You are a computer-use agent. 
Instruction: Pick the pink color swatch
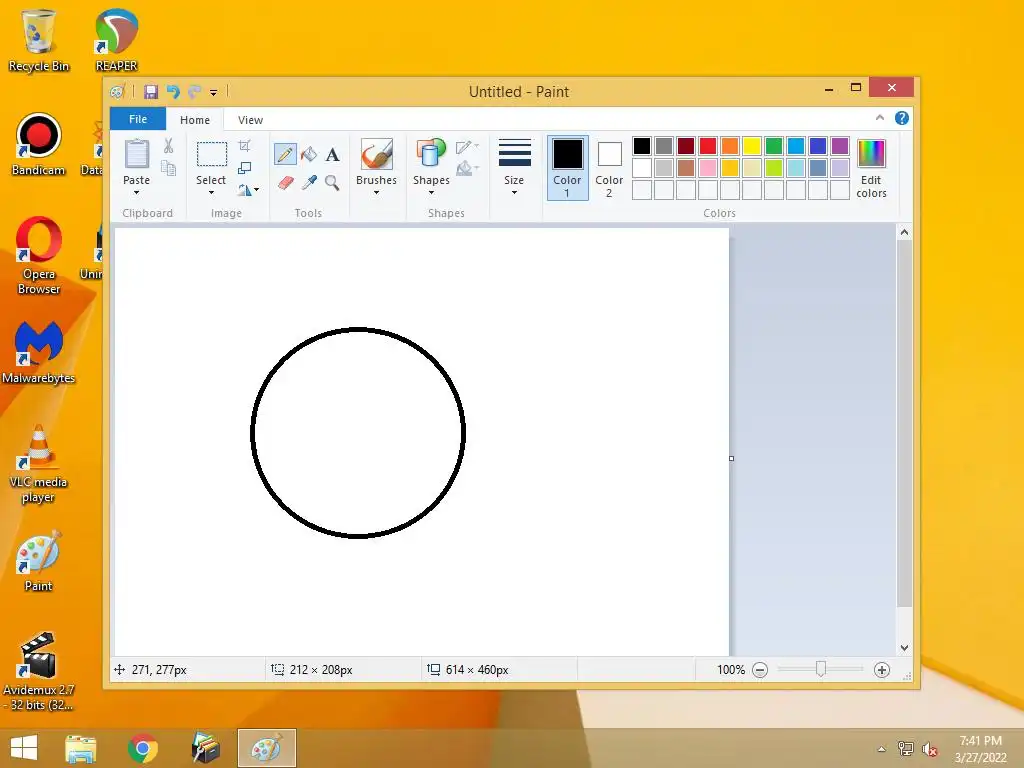pyautogui.click(x=708, y=168)
